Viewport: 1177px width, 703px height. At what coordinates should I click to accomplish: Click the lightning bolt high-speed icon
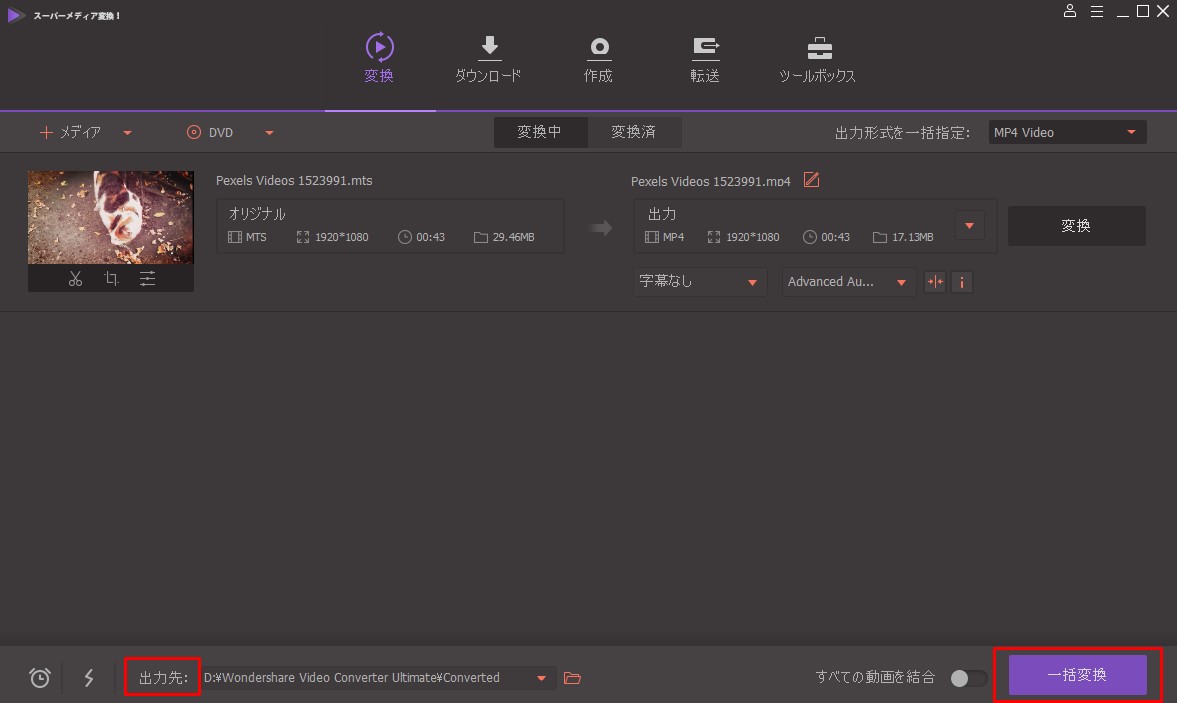[89, 678]
